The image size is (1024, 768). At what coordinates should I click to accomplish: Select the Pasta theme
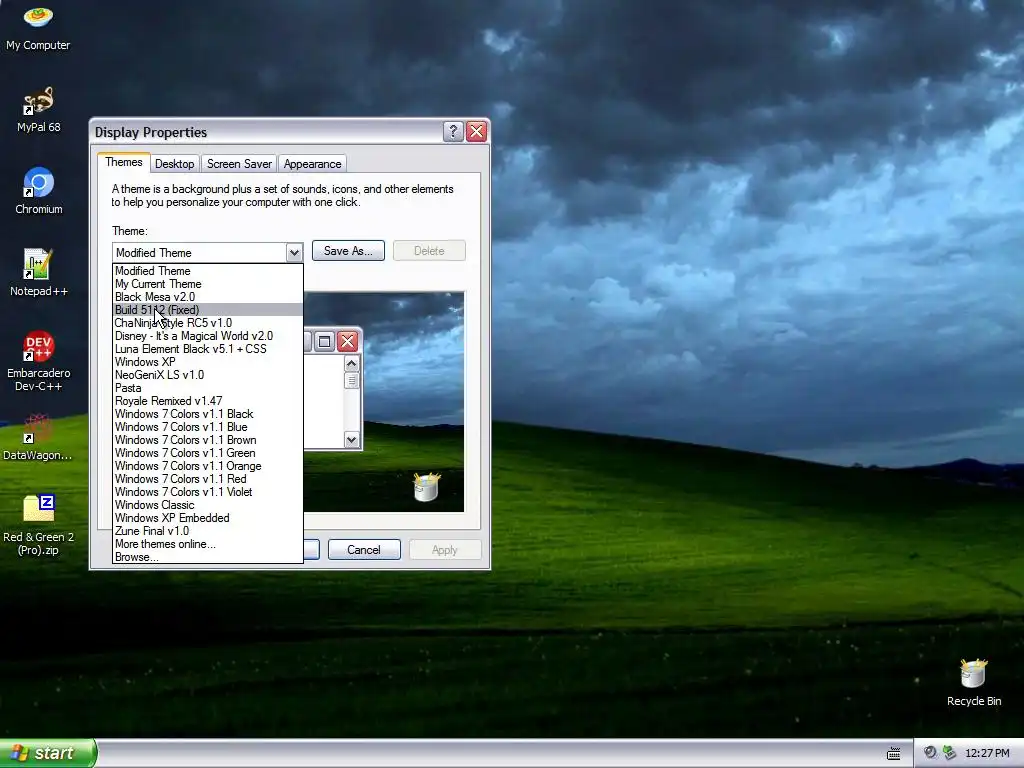coord(208,388)
